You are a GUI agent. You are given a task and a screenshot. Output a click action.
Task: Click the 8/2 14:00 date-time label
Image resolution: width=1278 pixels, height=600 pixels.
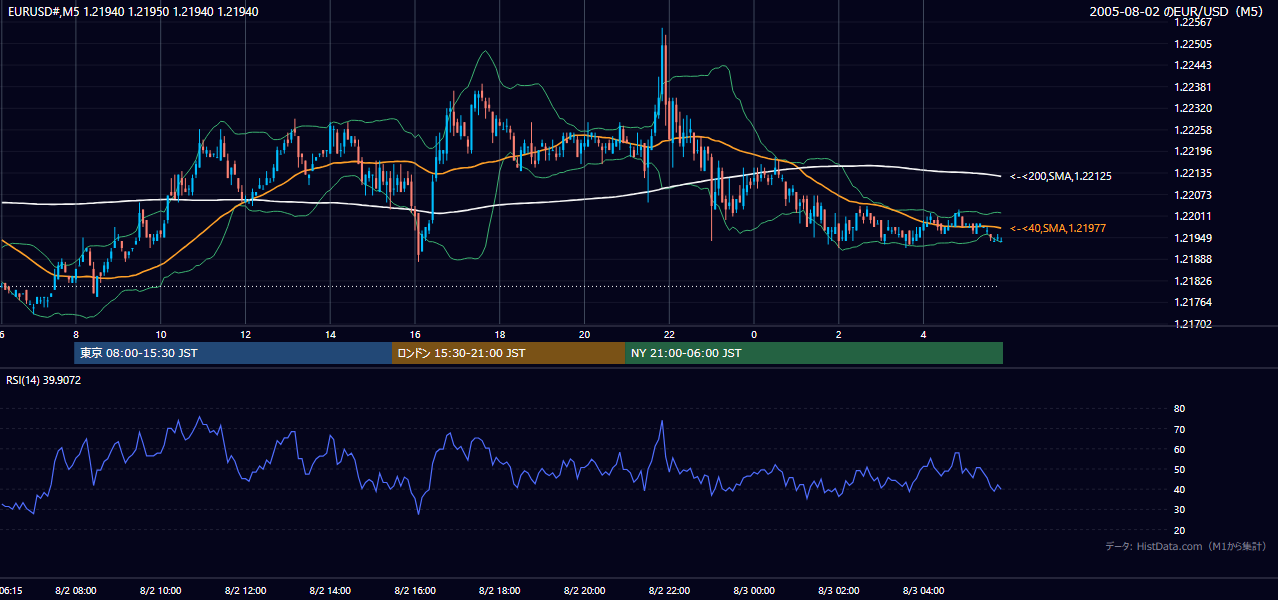click(x=330, y=591)
